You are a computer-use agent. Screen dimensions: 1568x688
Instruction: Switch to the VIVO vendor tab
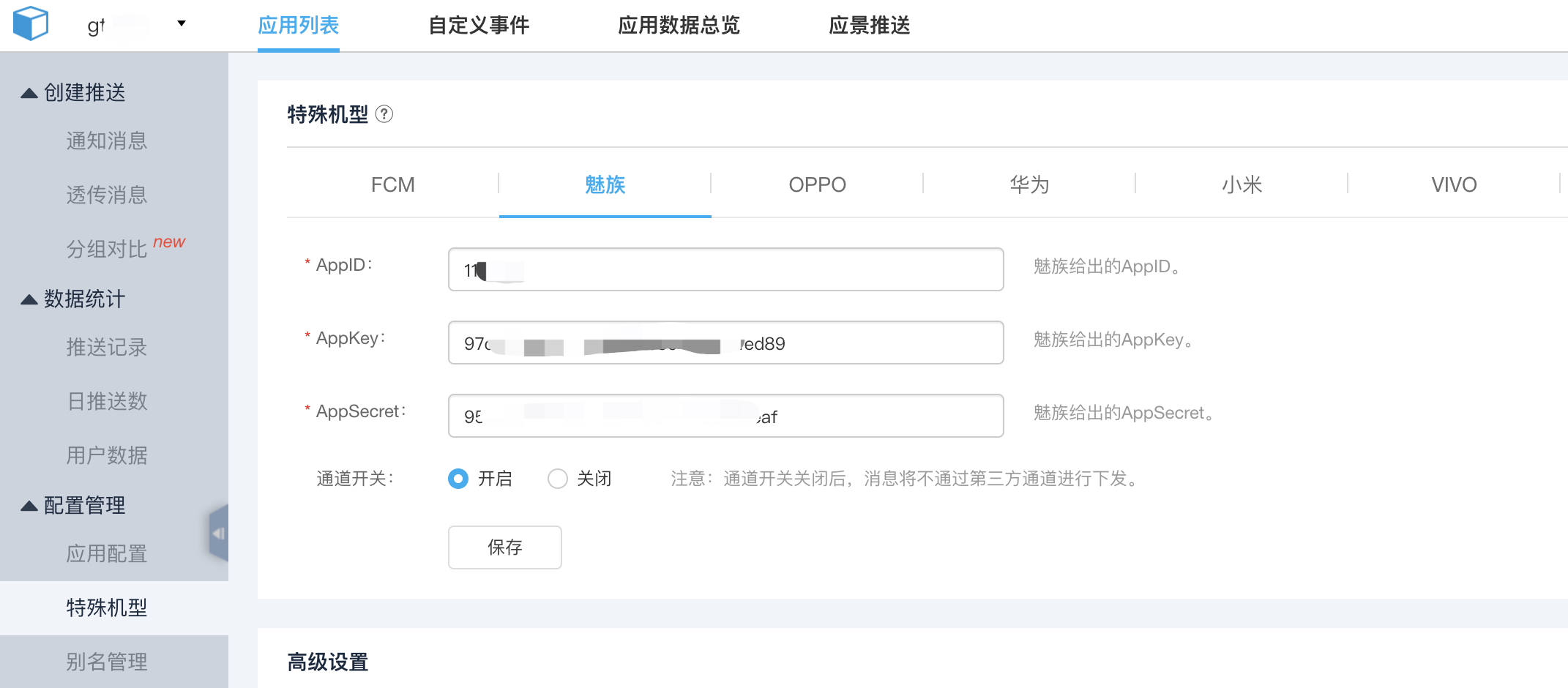(1454, 184)
